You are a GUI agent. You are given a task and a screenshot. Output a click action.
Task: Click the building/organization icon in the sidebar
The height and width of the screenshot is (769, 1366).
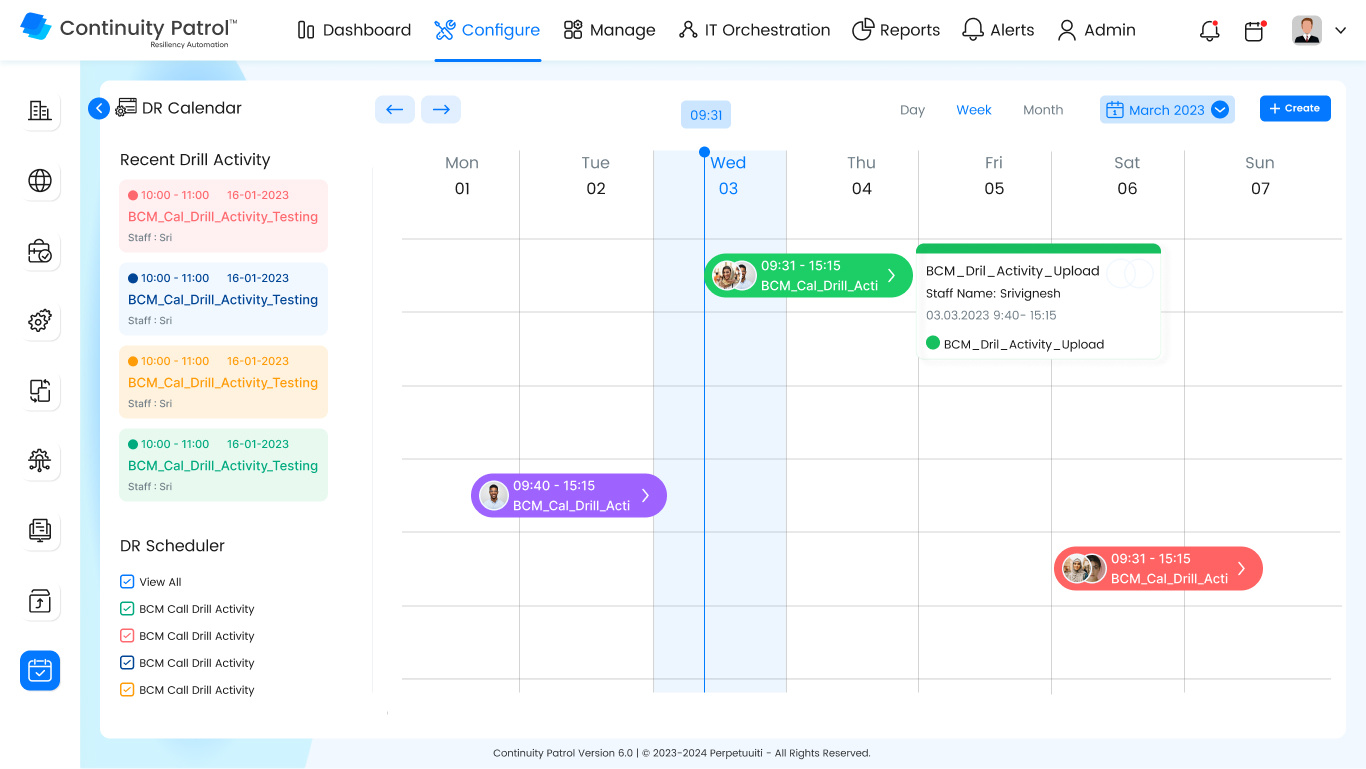tap(39, 111)
